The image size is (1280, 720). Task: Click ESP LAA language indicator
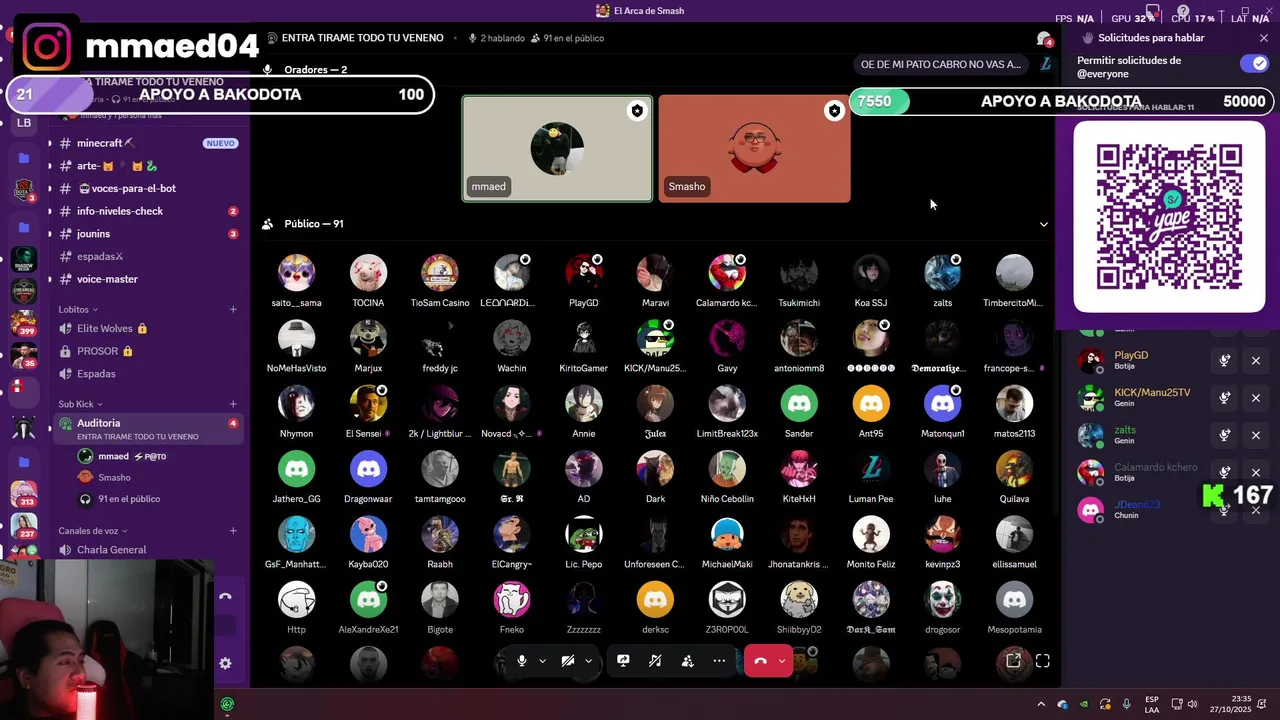coord(1152,704)
